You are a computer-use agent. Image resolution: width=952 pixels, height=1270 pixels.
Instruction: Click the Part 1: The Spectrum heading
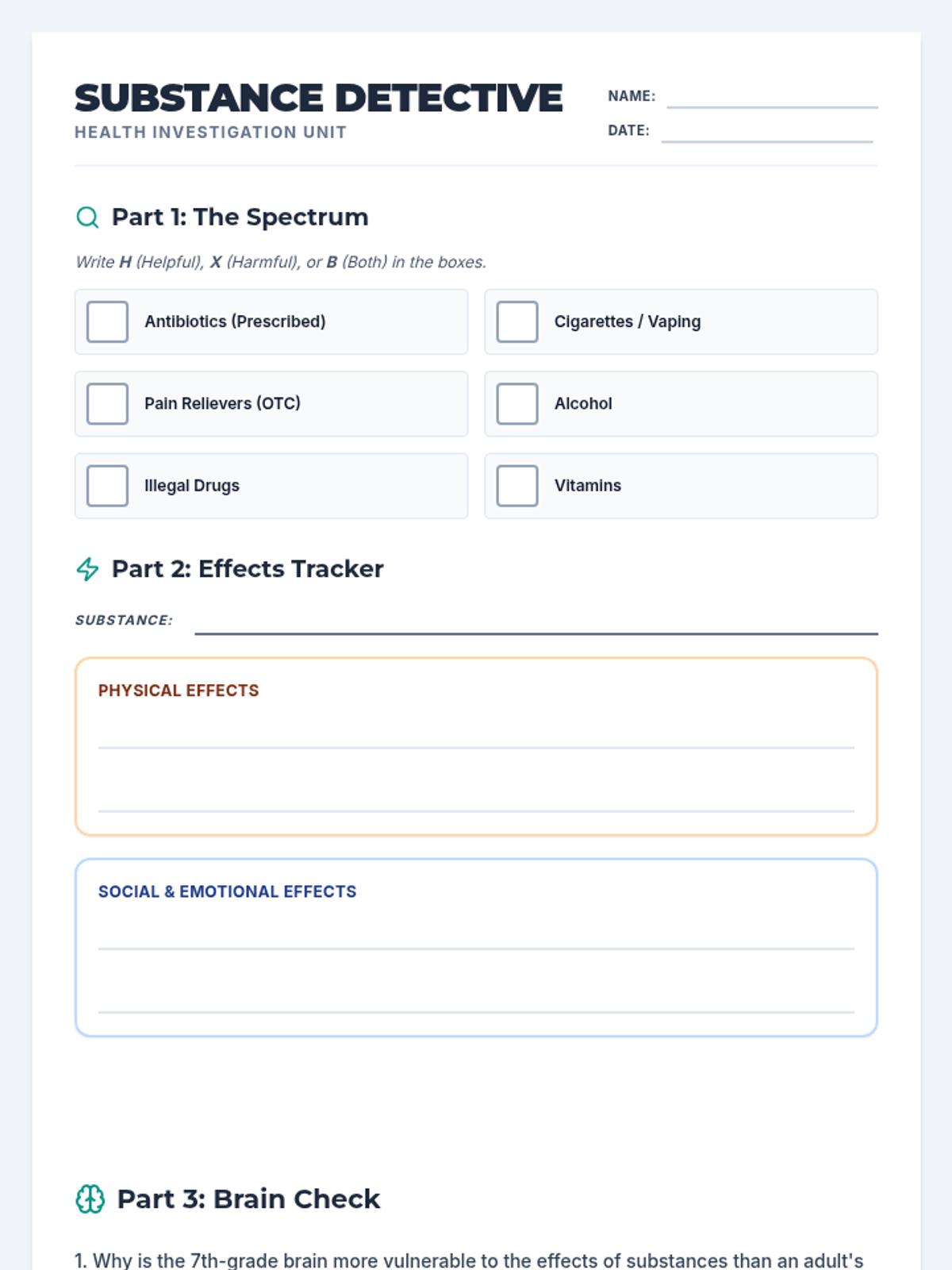coord(240,217)
